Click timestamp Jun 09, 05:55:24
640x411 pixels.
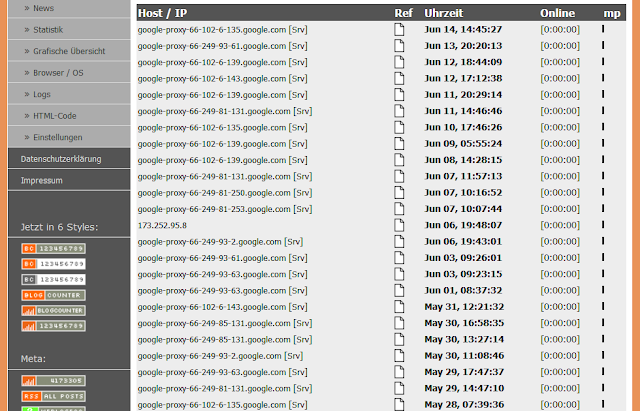(x=463, y=144)
